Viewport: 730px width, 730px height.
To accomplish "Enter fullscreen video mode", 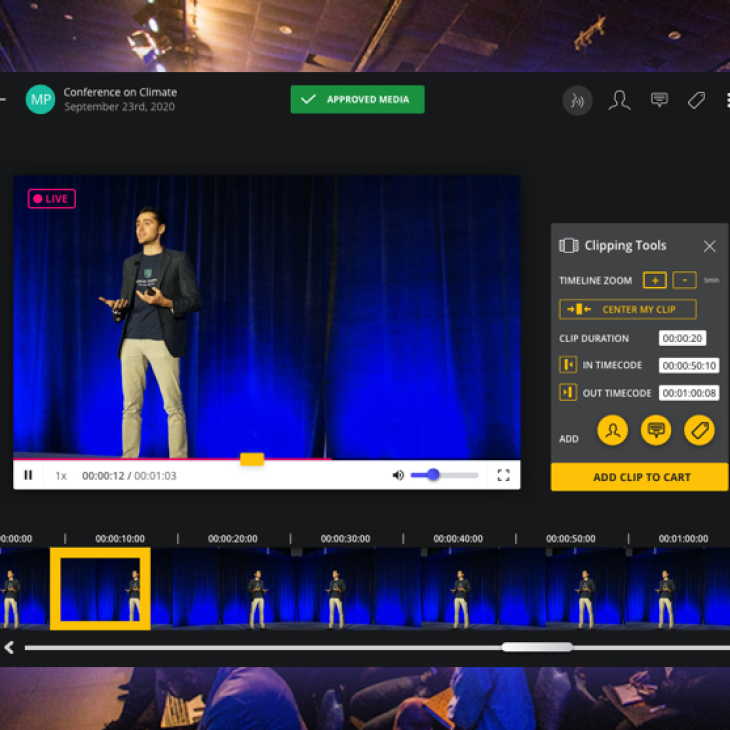I will click(503, 475).
